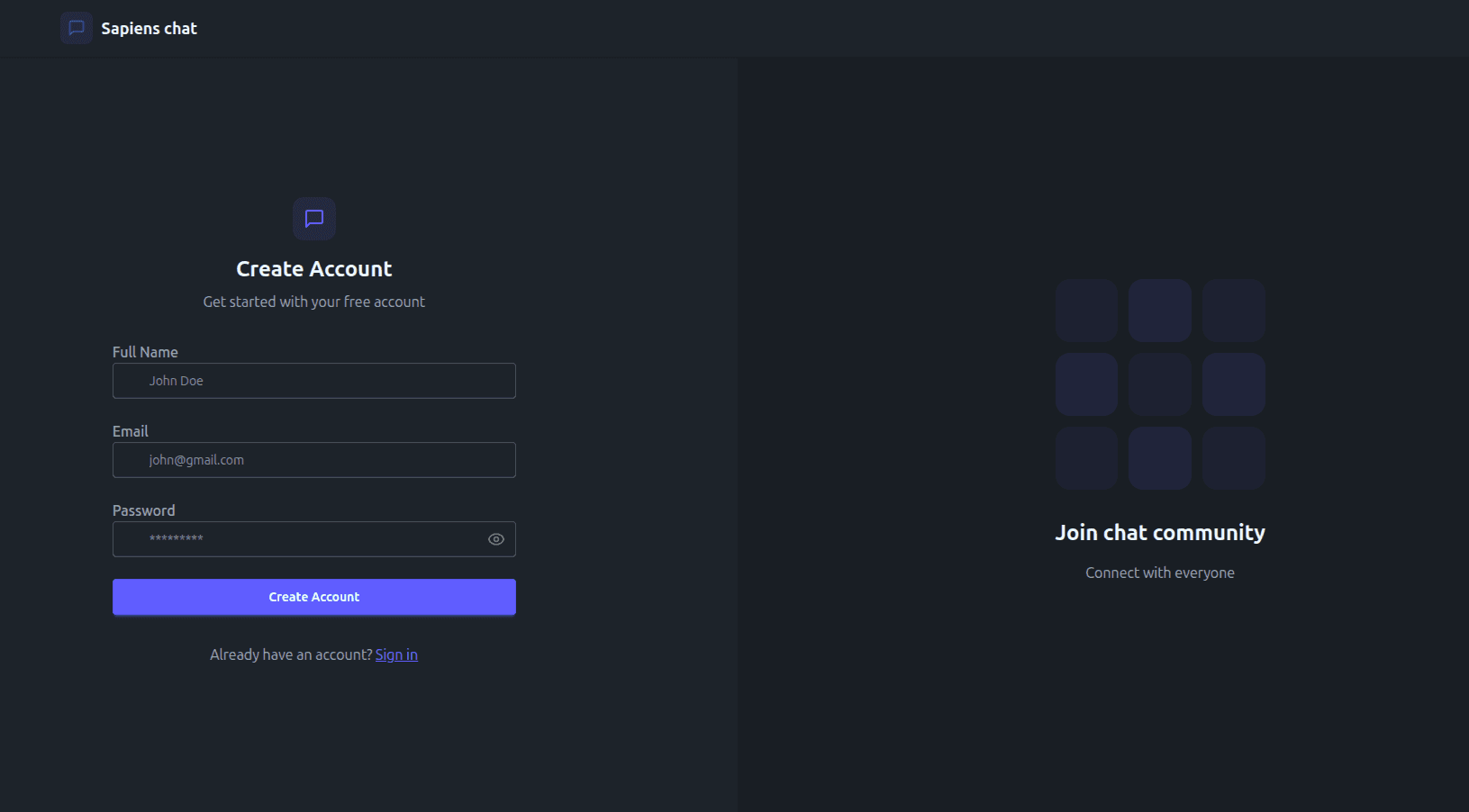
Task: Click inside the Email input field
Action: click(313, 460)
